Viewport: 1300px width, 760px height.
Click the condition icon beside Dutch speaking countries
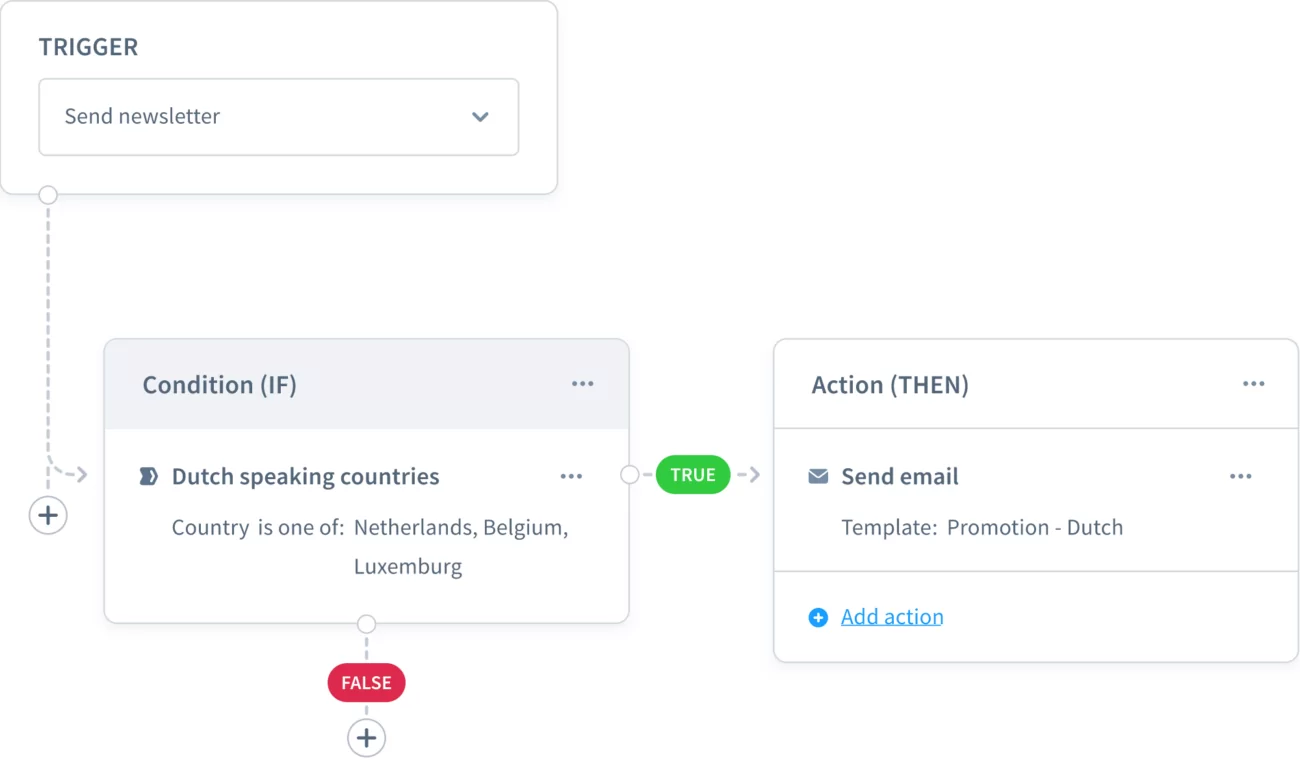[148, 476]
